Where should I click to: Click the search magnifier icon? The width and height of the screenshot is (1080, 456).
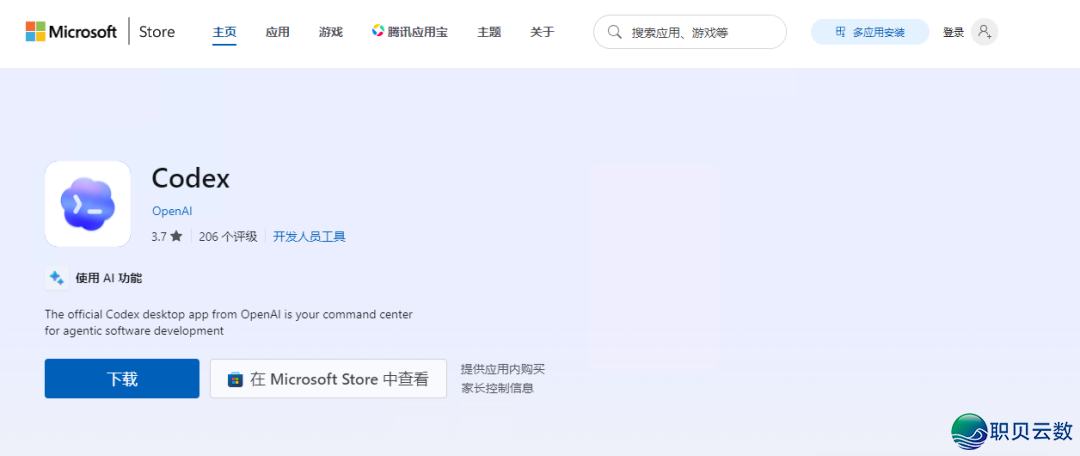point(614,32)
